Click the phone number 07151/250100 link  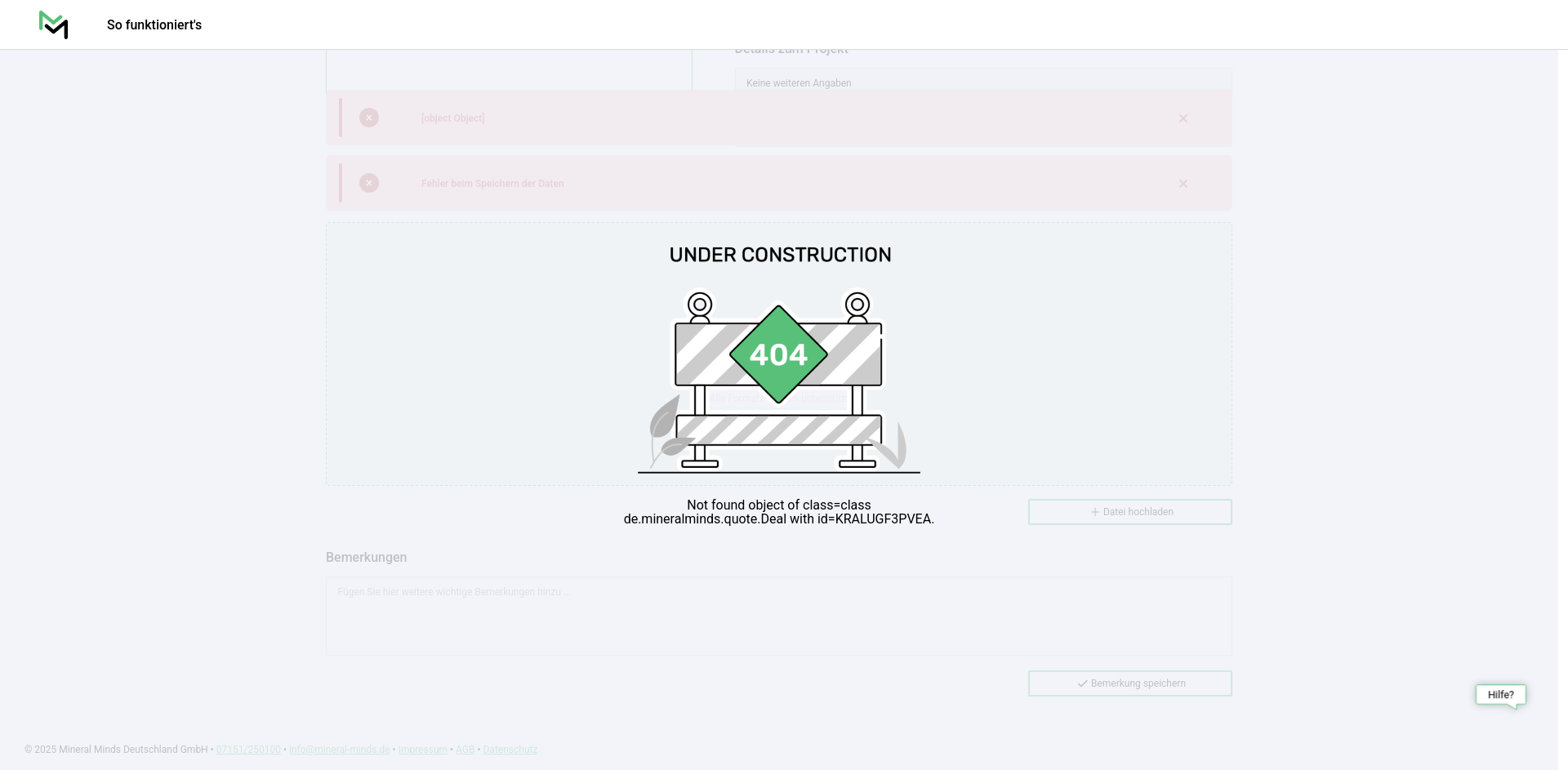point(248,750)
